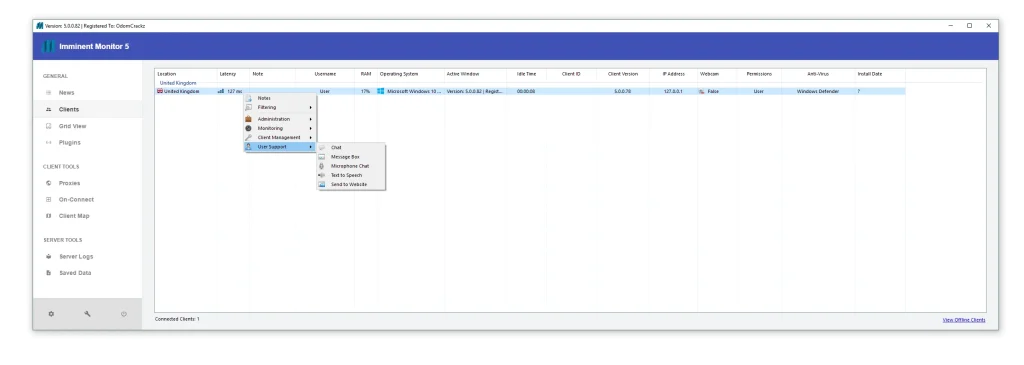Click the Client Map icon

[48, 216]
